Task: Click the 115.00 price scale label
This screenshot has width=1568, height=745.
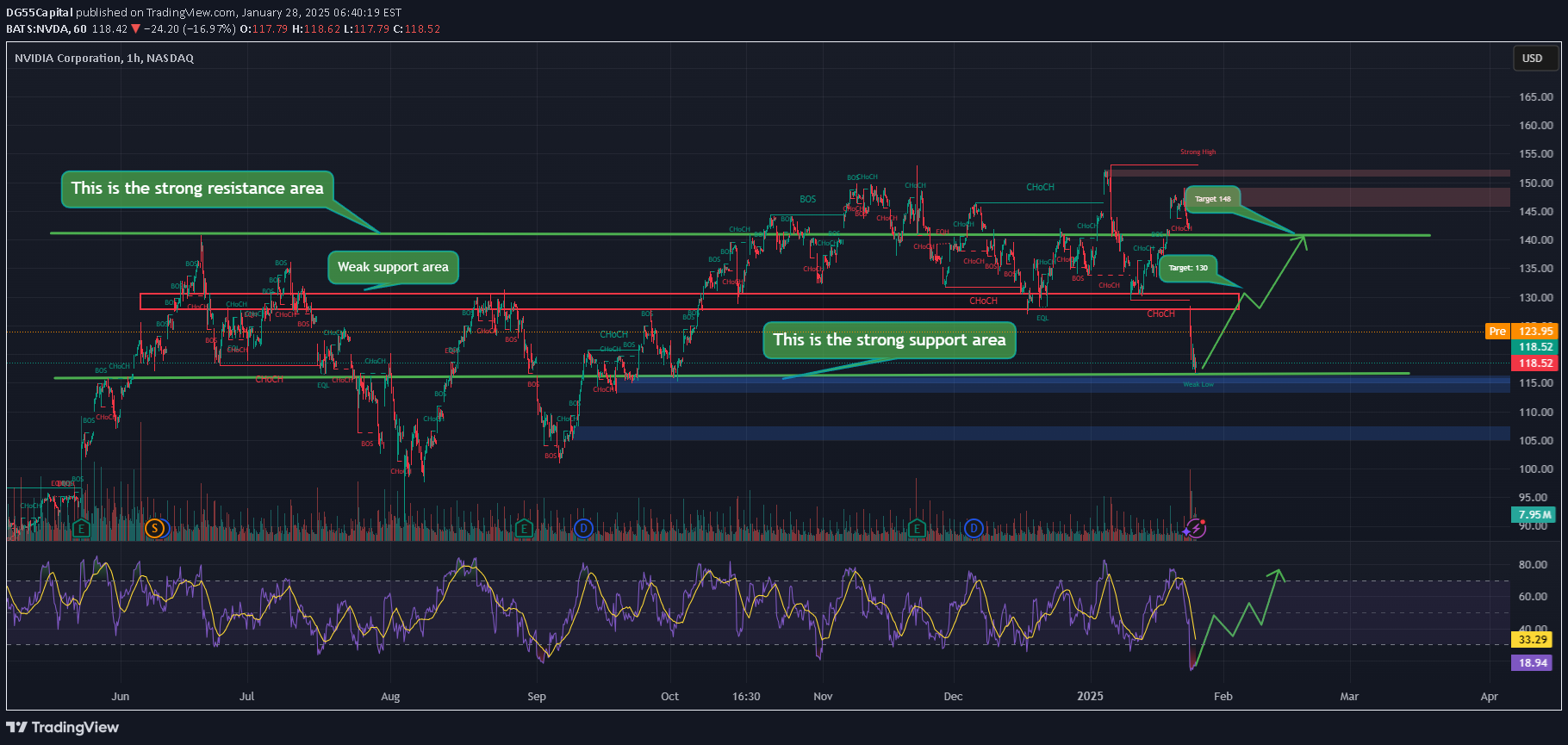Action: coord(1536,383)
